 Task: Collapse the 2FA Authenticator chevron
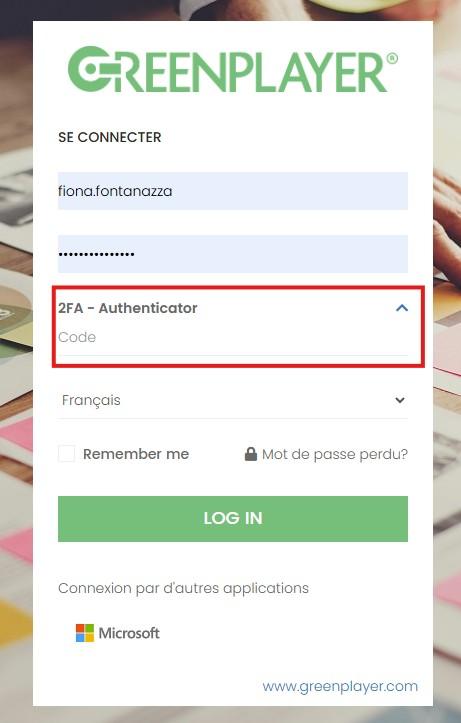tap(402, 308)
